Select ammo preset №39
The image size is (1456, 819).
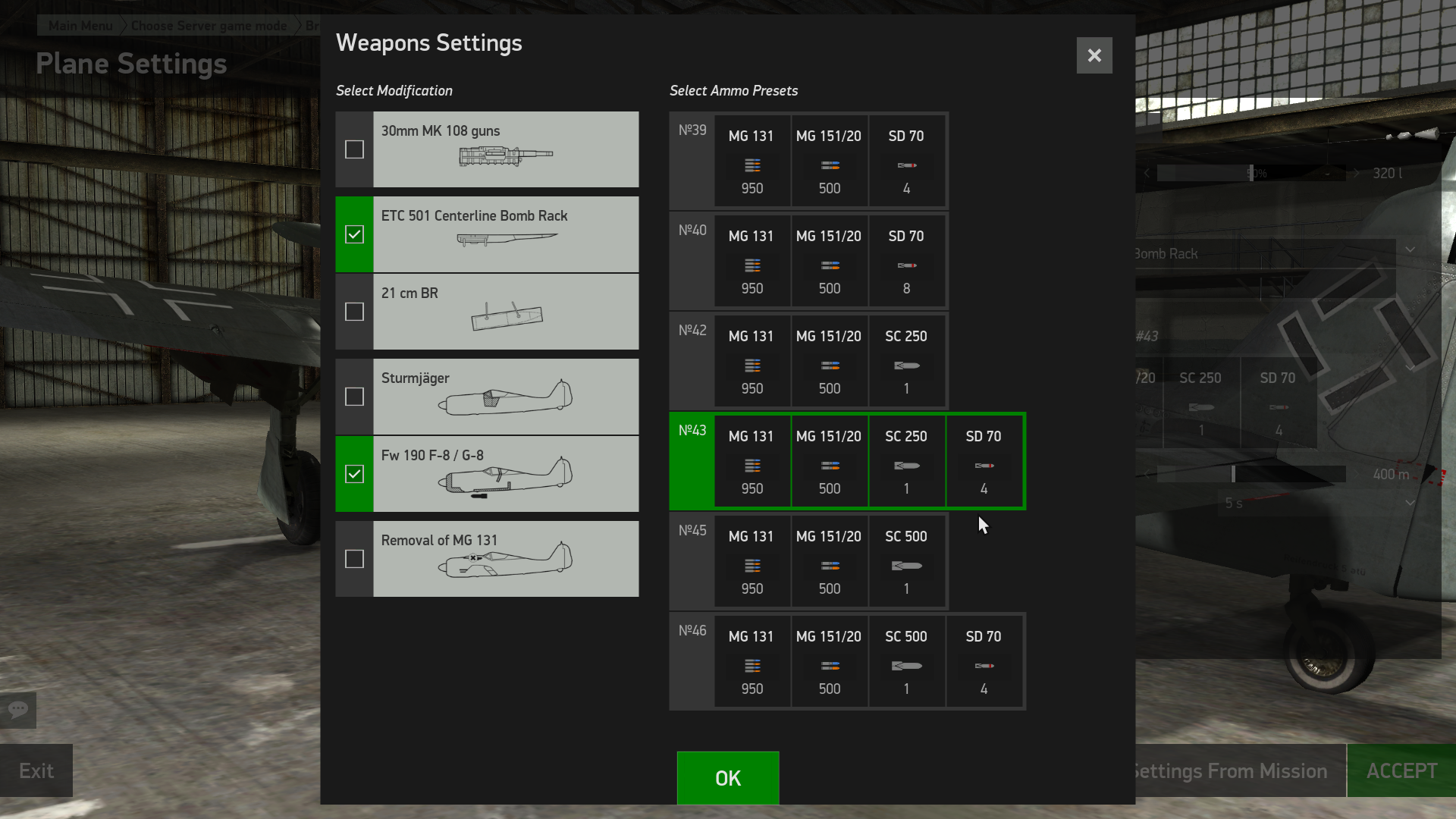pos(808,161)
